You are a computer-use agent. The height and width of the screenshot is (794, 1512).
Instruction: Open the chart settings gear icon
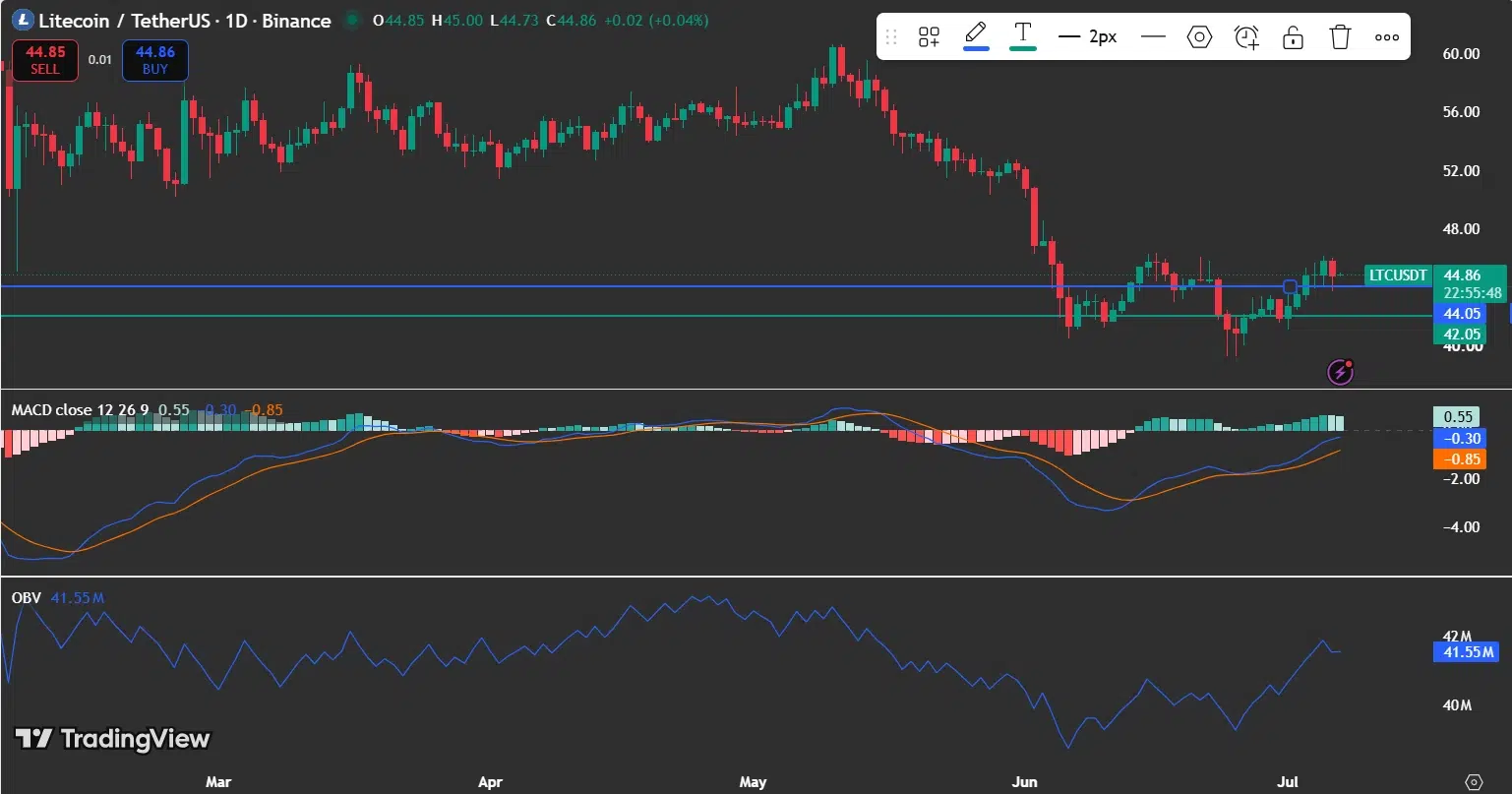click(x=1473, y=782)
